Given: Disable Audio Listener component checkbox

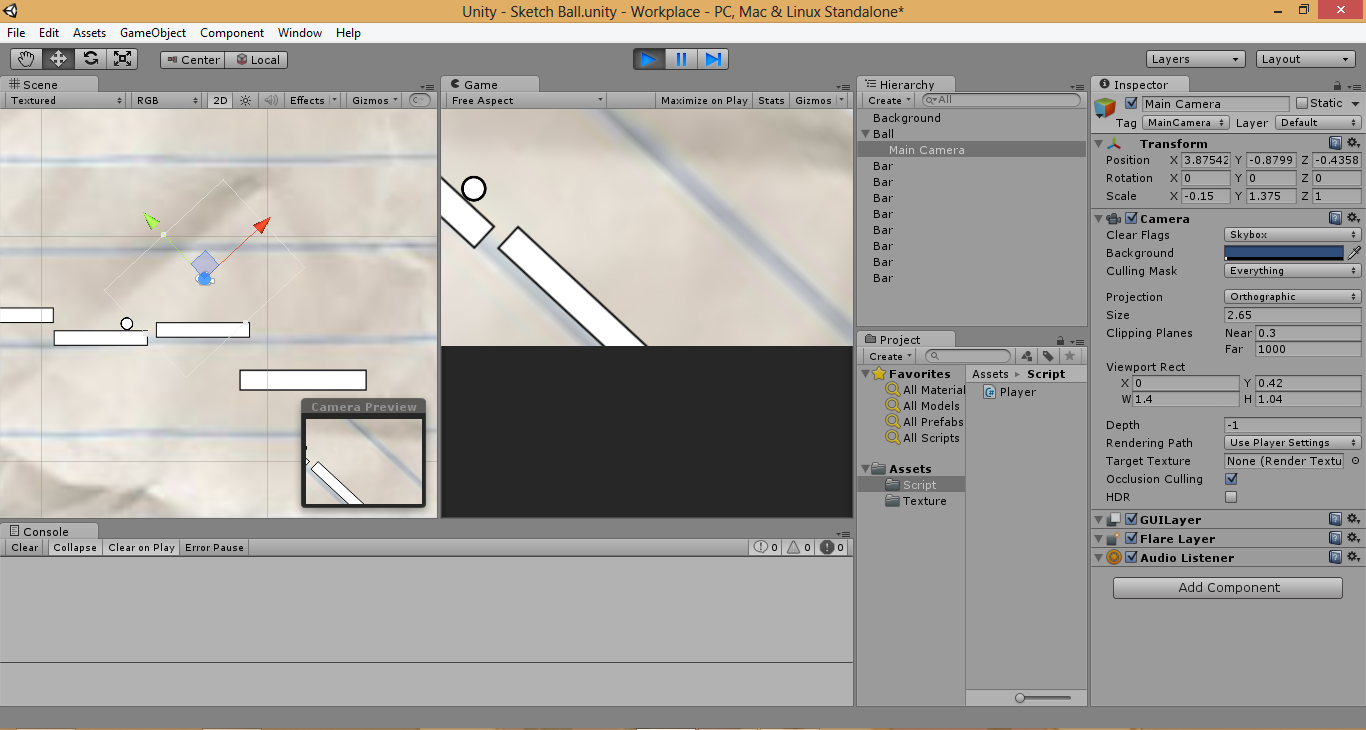Looking at the screenshot, I should pos(1131,557).
